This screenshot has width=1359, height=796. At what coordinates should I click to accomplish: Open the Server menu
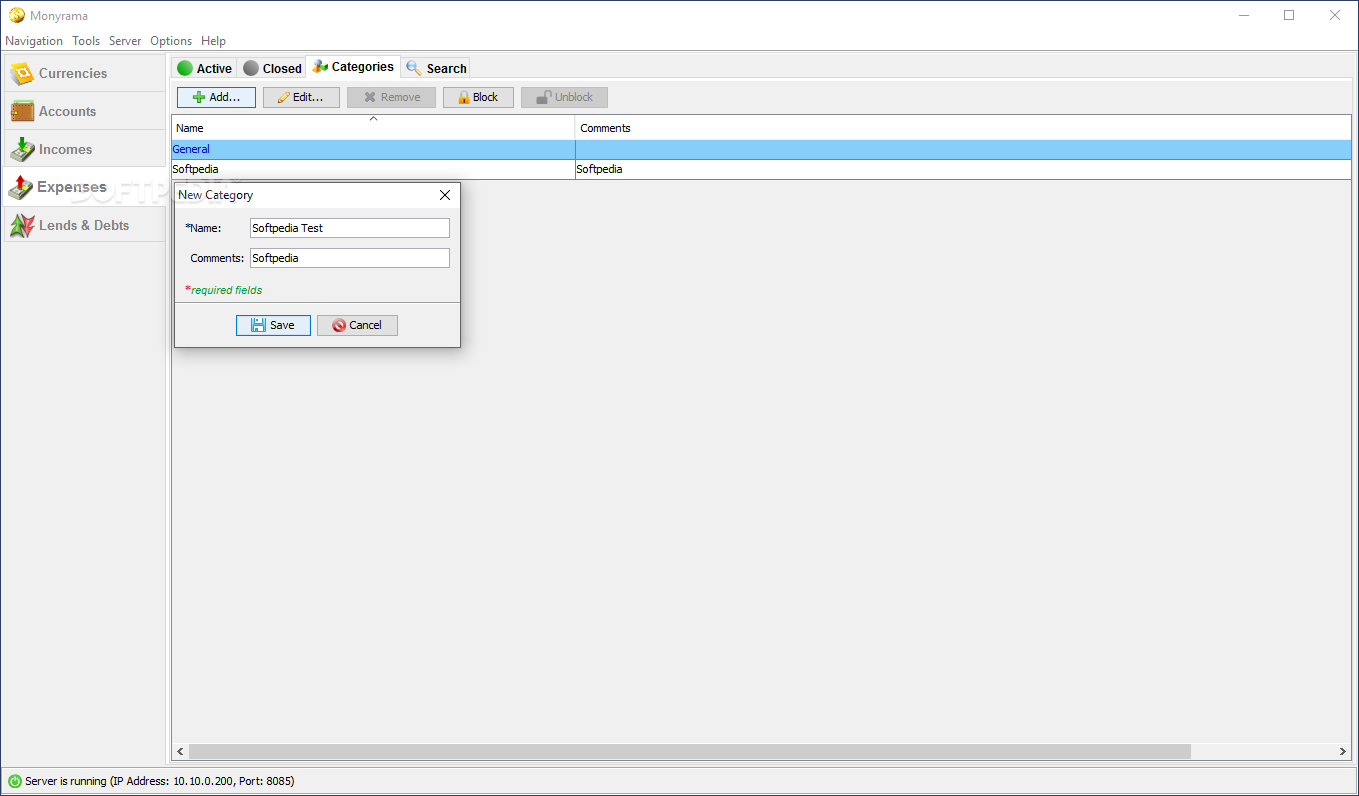125,41
